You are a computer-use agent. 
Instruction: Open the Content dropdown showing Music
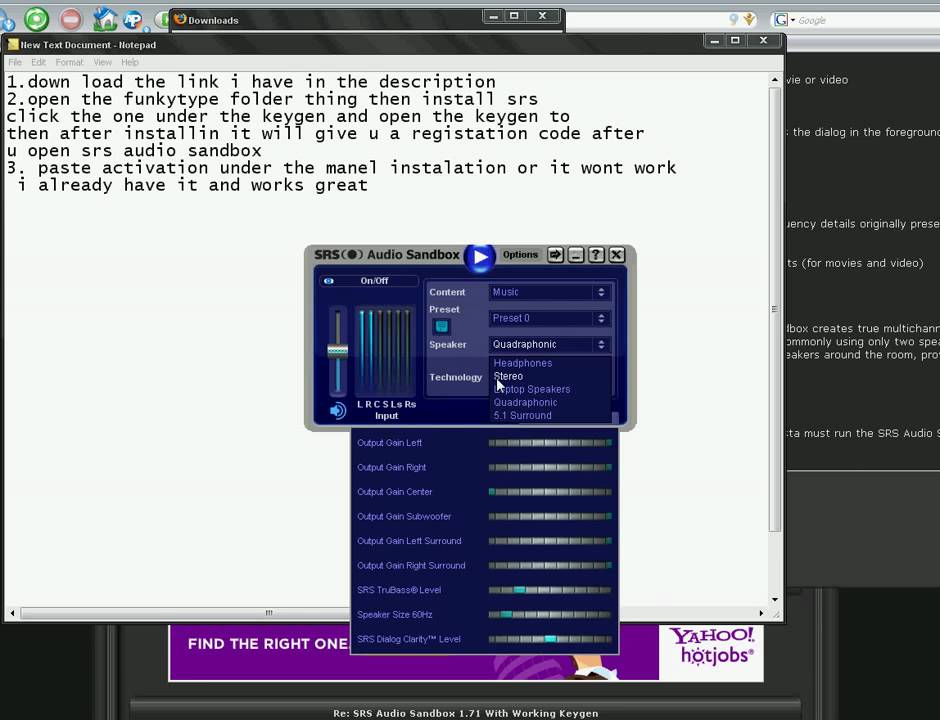(x=550, y=292)
